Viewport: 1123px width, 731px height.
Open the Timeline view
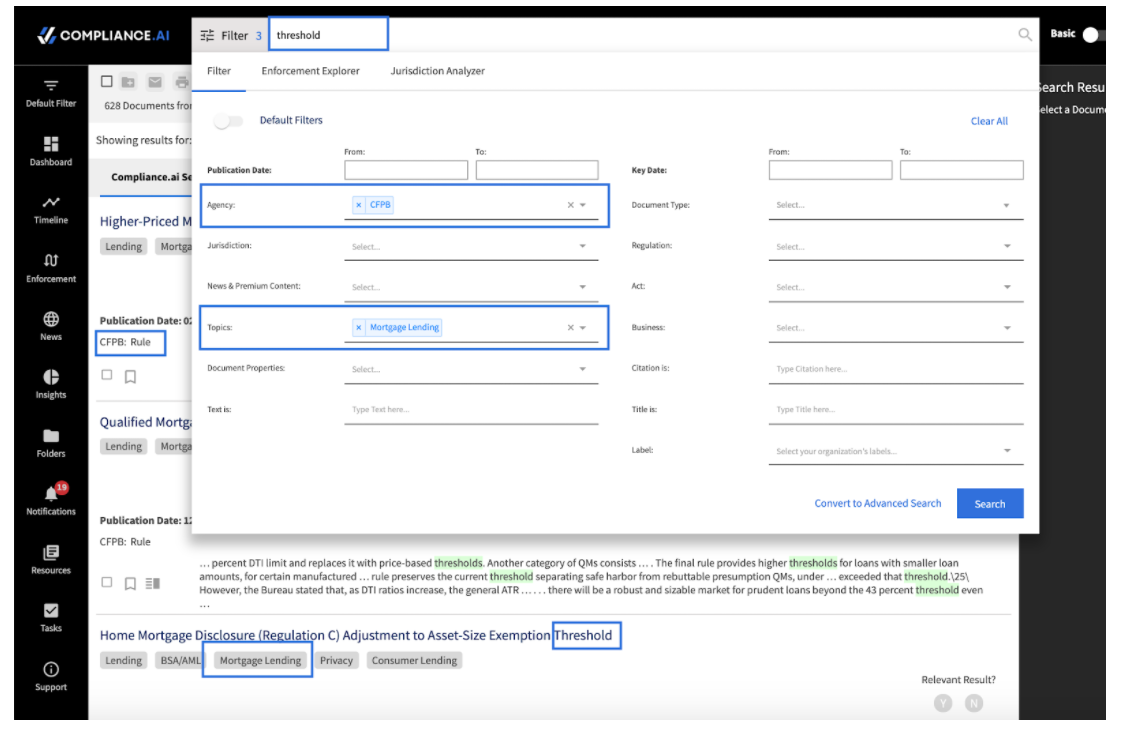pyautogui.click(x=51, y=210)
